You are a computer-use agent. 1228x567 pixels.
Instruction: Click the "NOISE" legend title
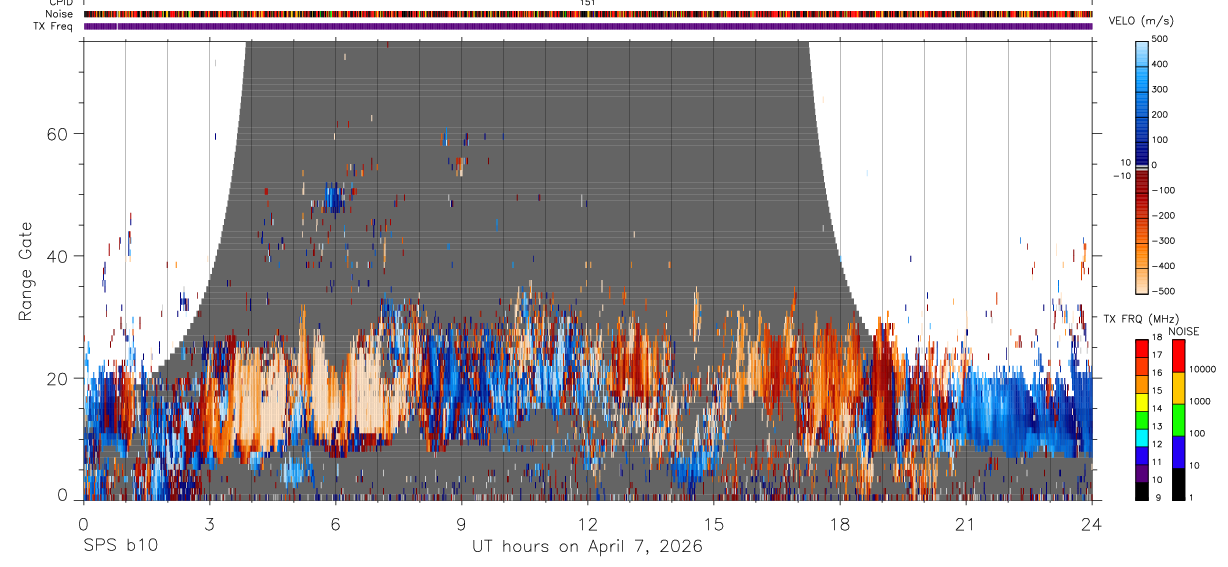click(1183, 331)
